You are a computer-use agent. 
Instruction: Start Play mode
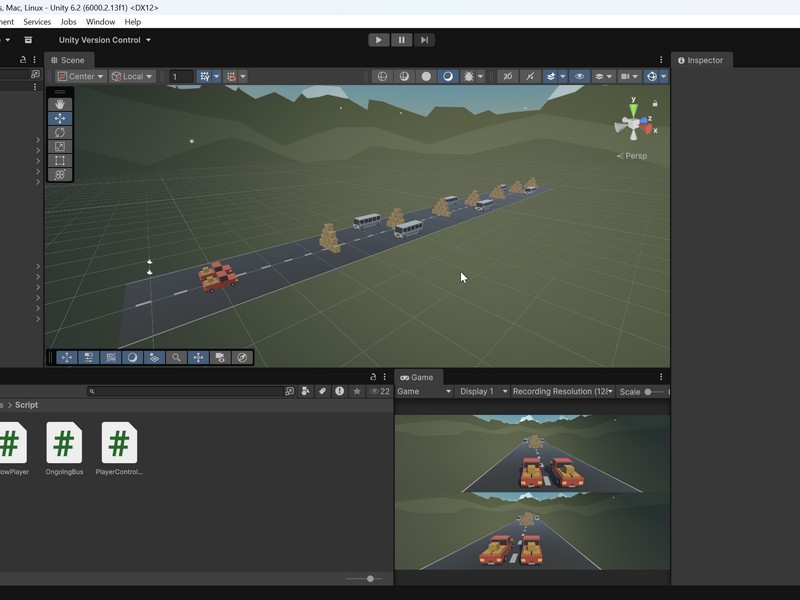click(x=379, y=40)
